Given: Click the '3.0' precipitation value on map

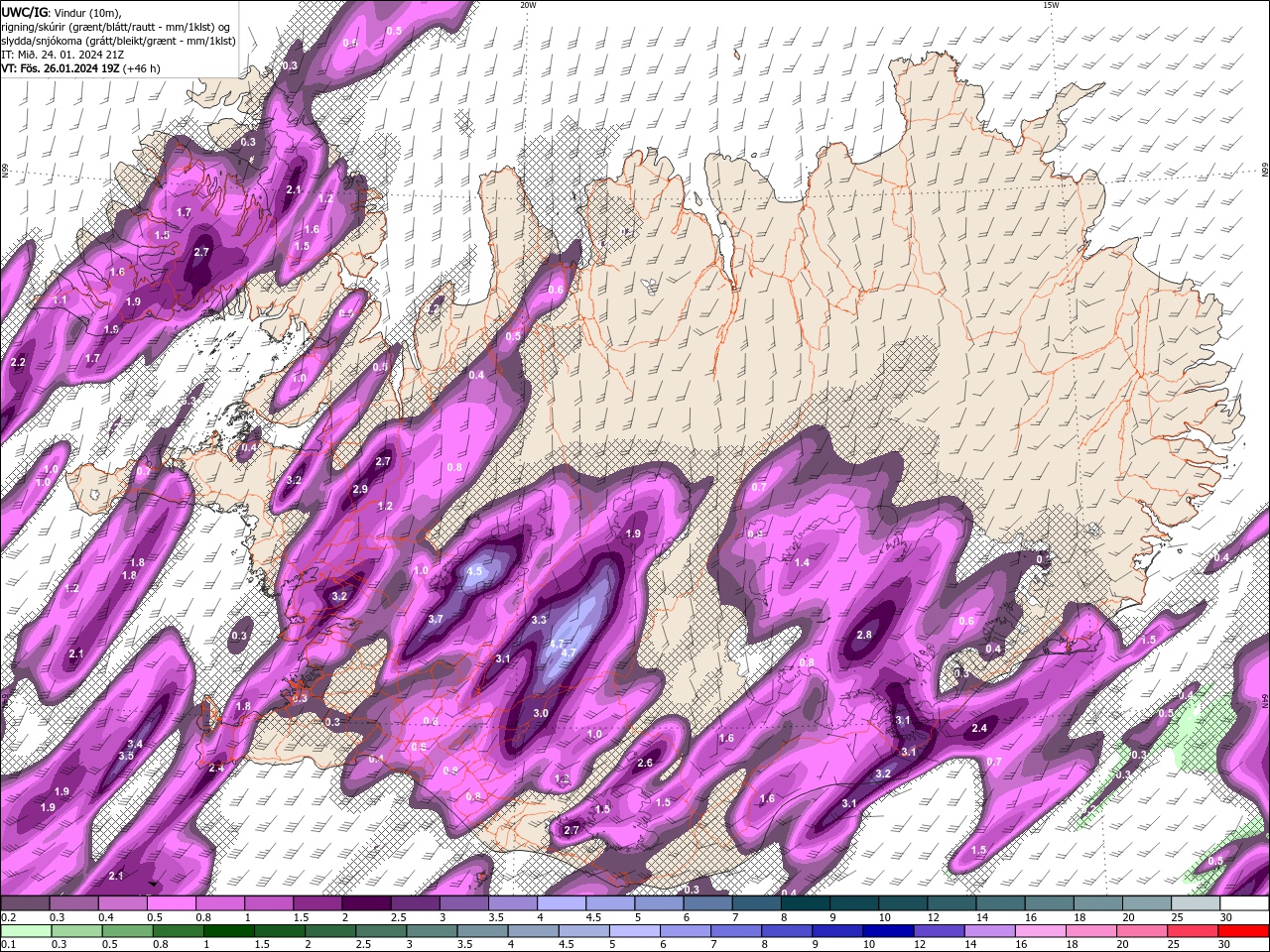Looking at the screenshot, I should 541,713.
